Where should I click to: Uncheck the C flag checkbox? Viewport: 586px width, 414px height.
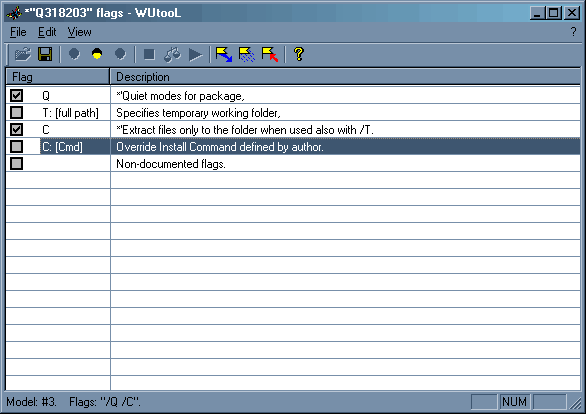point(16,130)
